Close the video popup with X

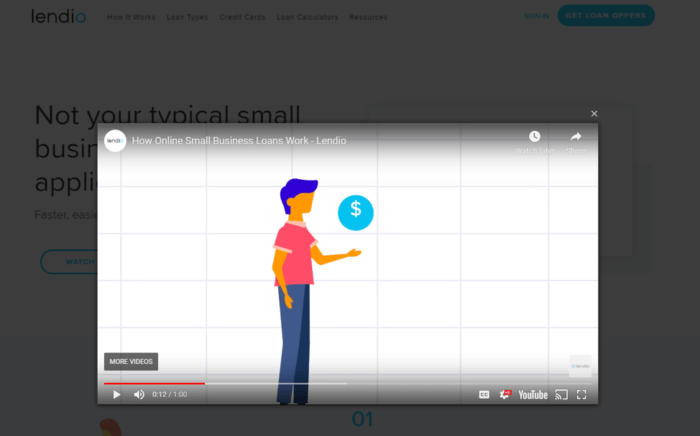[594, 114]
